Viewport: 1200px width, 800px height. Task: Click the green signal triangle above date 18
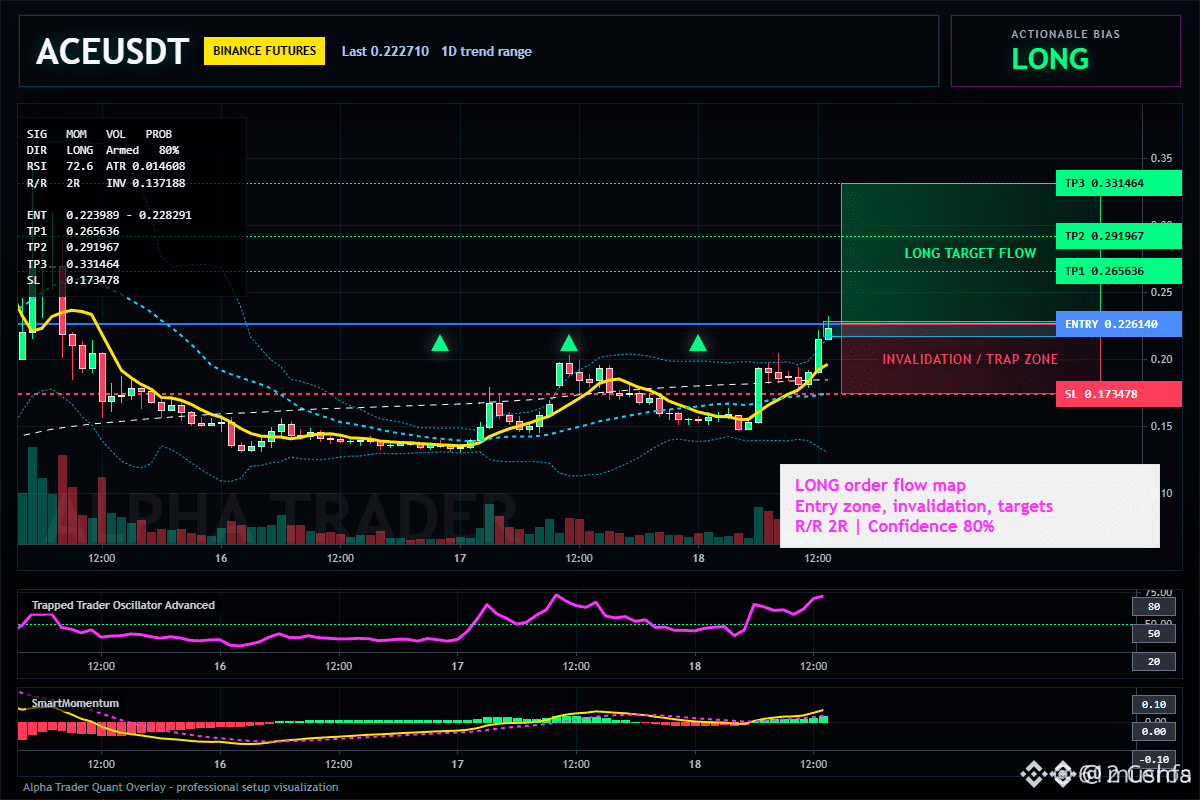click(x=698, y=343)
